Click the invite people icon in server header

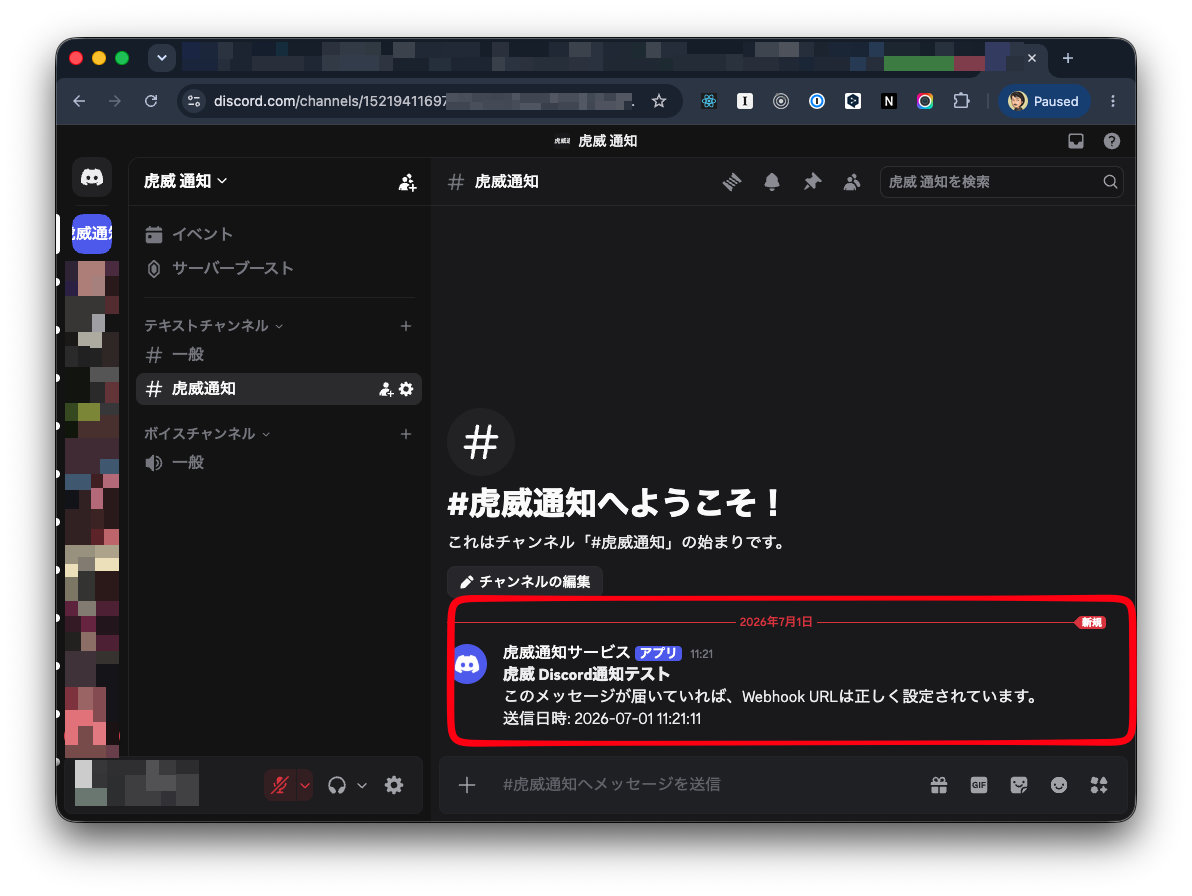[407, 182]
